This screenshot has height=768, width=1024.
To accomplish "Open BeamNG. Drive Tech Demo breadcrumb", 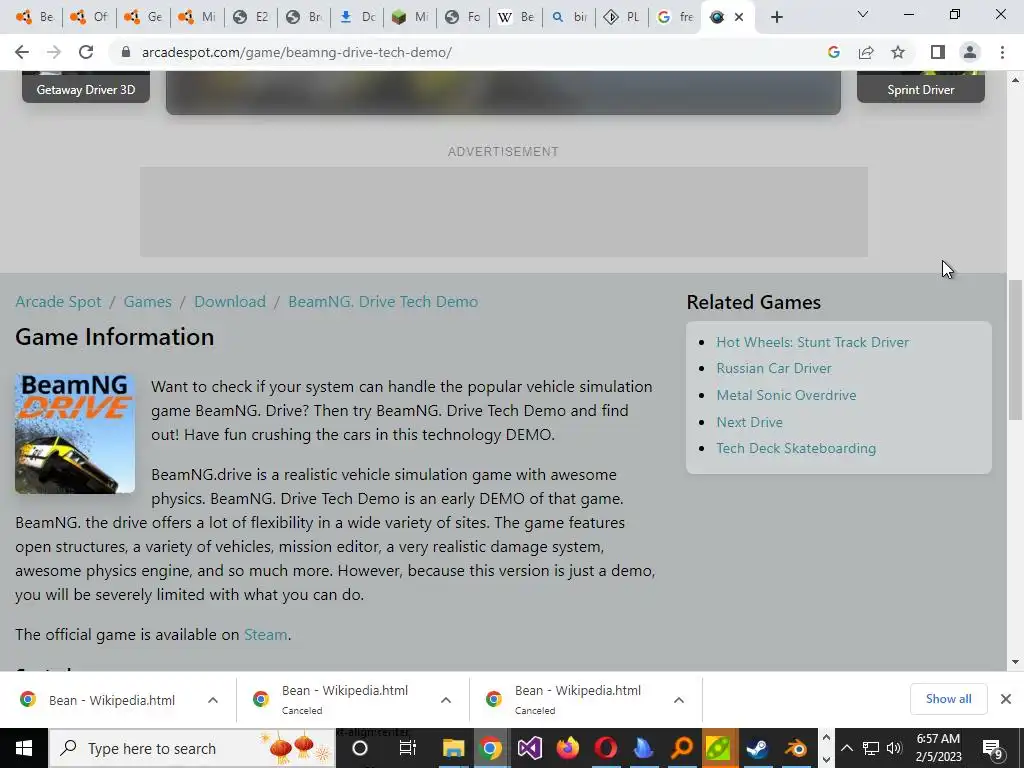I will [383, 302].
